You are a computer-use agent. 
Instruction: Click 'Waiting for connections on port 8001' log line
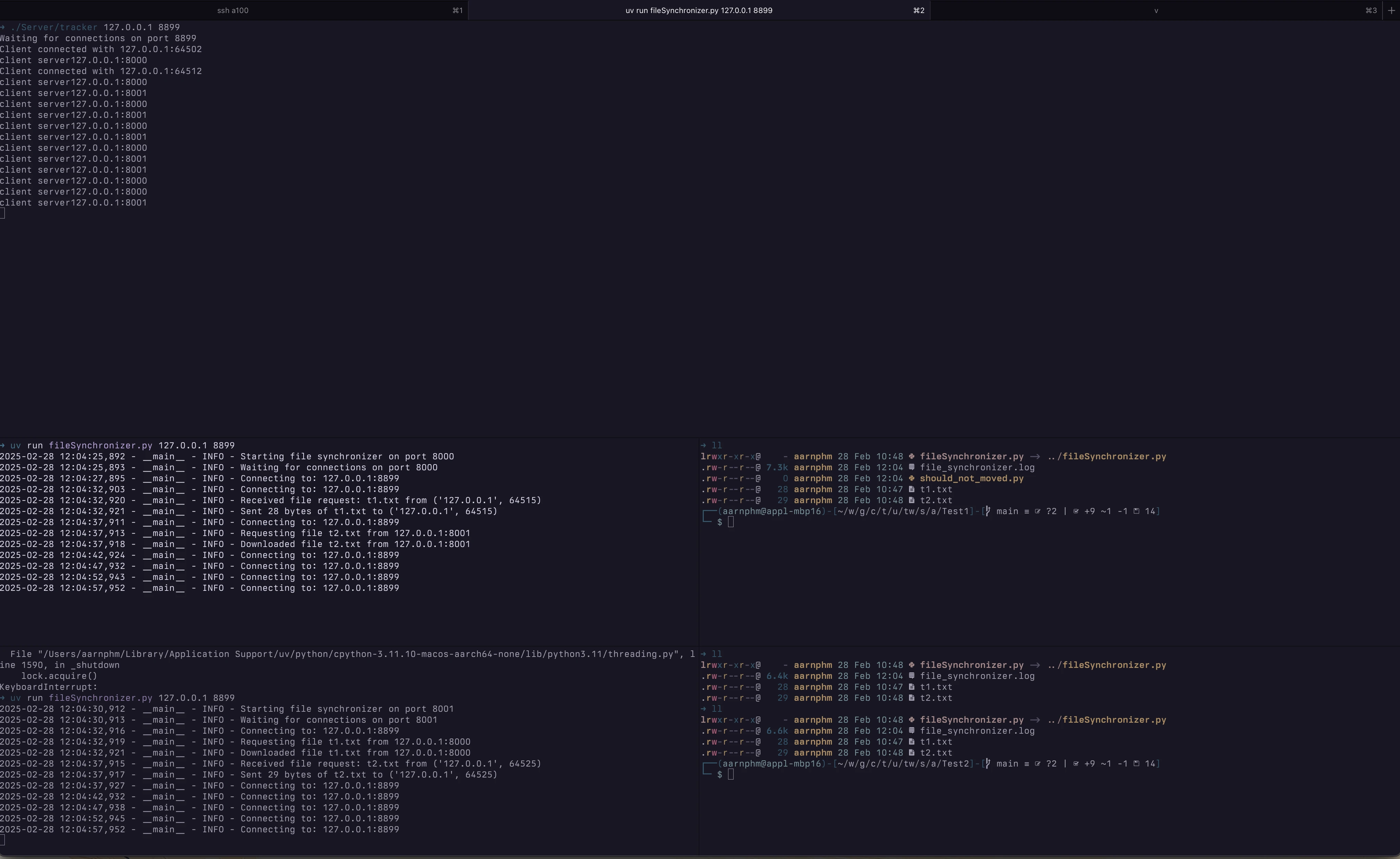click(219, 720)
